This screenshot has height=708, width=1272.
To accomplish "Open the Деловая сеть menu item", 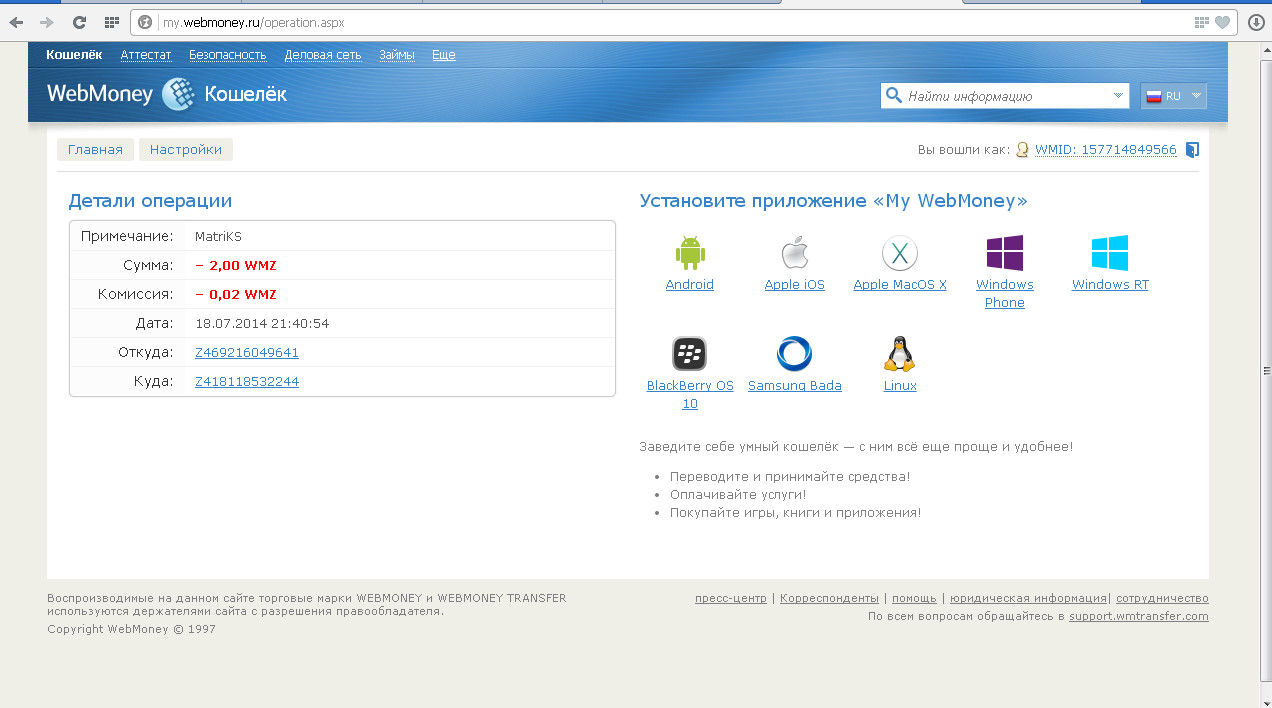I will click(323, 55).
